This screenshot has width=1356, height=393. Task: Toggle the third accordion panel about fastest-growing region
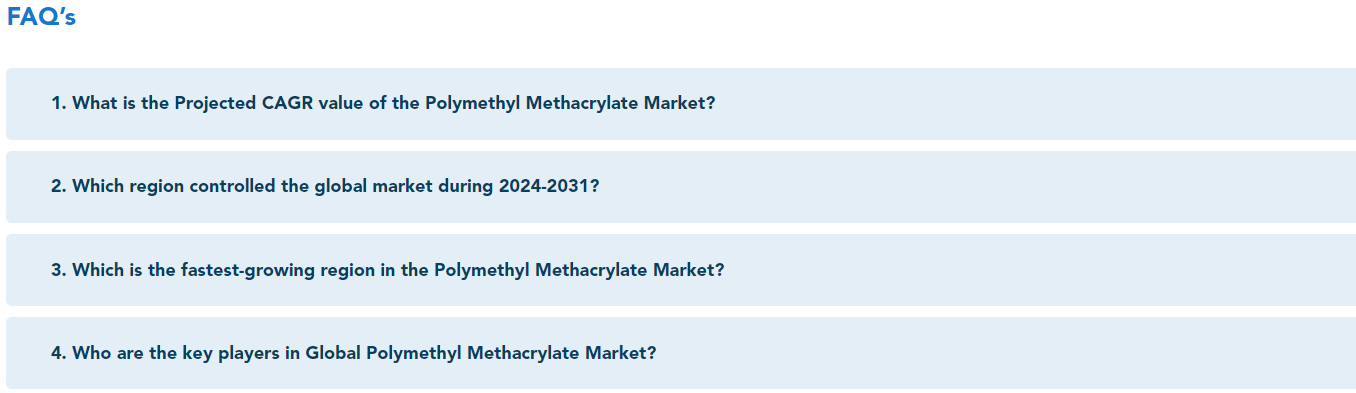tap(680, 270)
